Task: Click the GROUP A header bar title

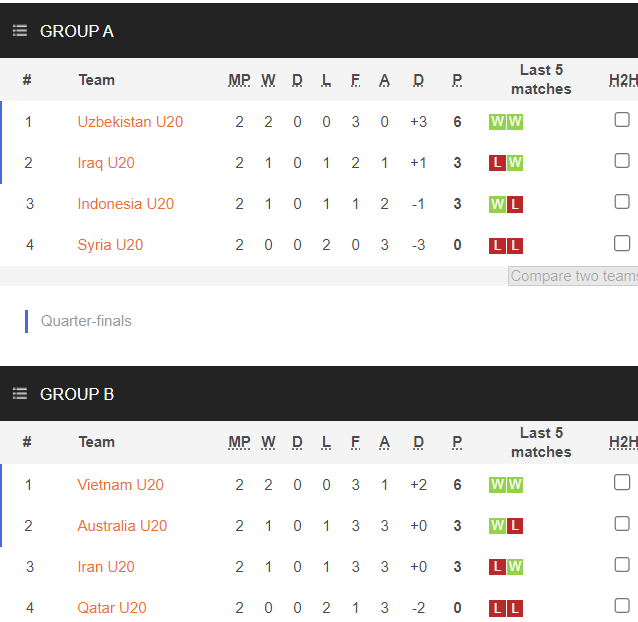Action: click(x=77, y=31)
